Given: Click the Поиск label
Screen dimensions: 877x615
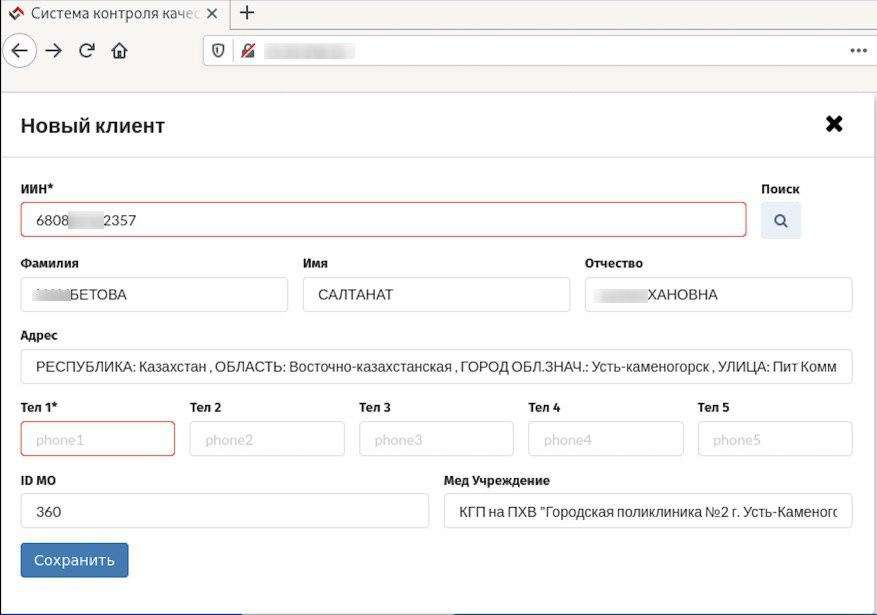Looking at the screenshot, I should click(x=780, y=189).
